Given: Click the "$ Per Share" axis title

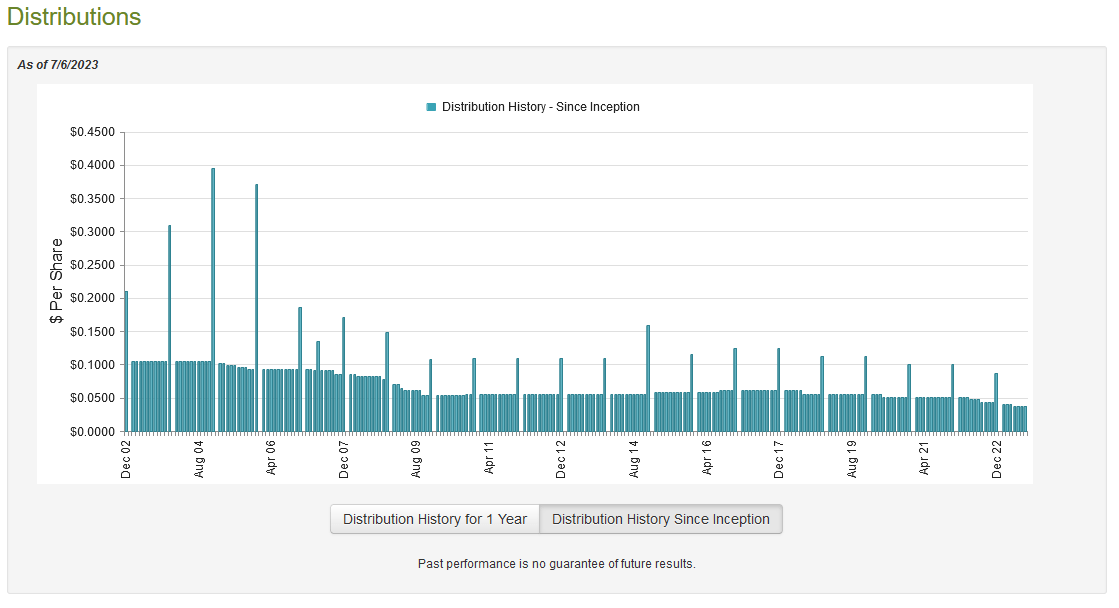Looking at the screenshot, I should 57,281.
